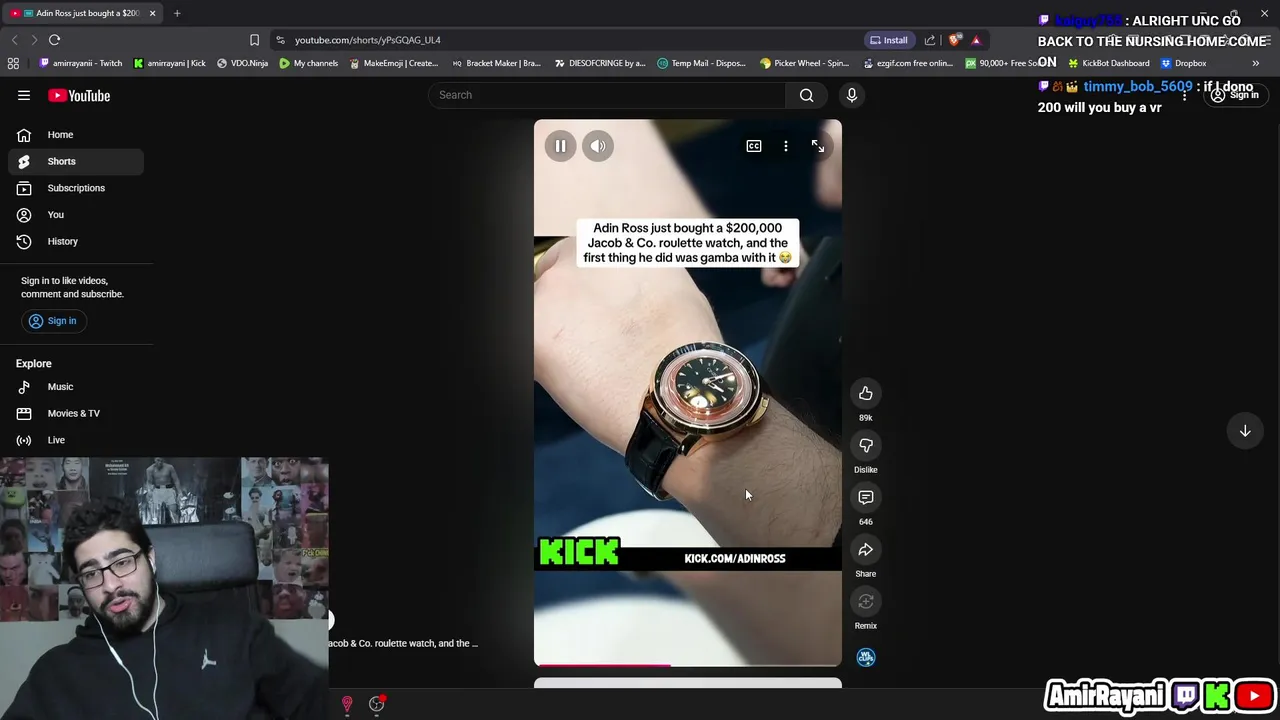
Task: Open Subscriptions in the sidebar
Action: pos(76,188)
